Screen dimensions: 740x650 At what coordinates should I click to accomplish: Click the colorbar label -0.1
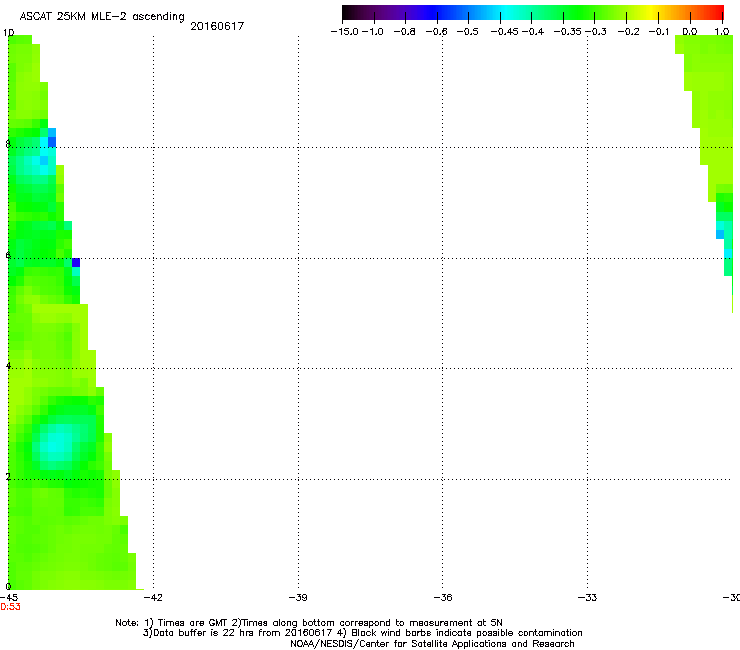pyautogui.click(x=659, y=32)
